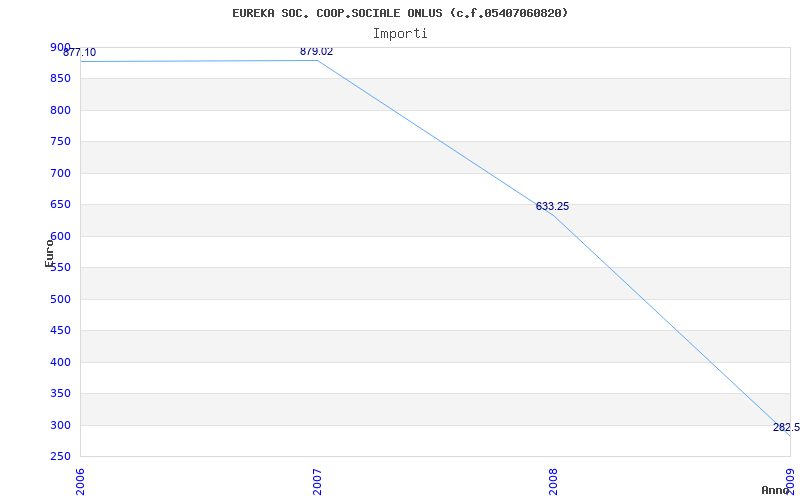Select the 877.10 data label
This screenshot has height=500, width=800.
[80, 52]
